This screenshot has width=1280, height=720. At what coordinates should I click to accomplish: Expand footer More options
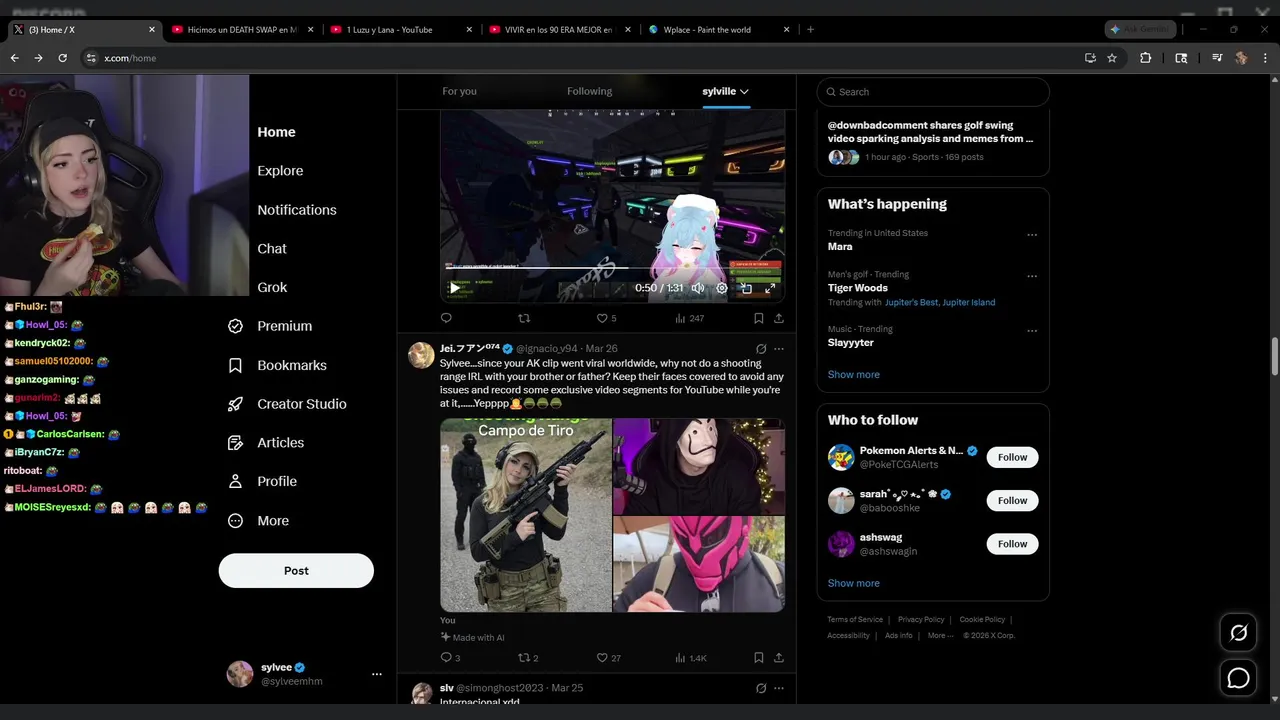point(940,636)
